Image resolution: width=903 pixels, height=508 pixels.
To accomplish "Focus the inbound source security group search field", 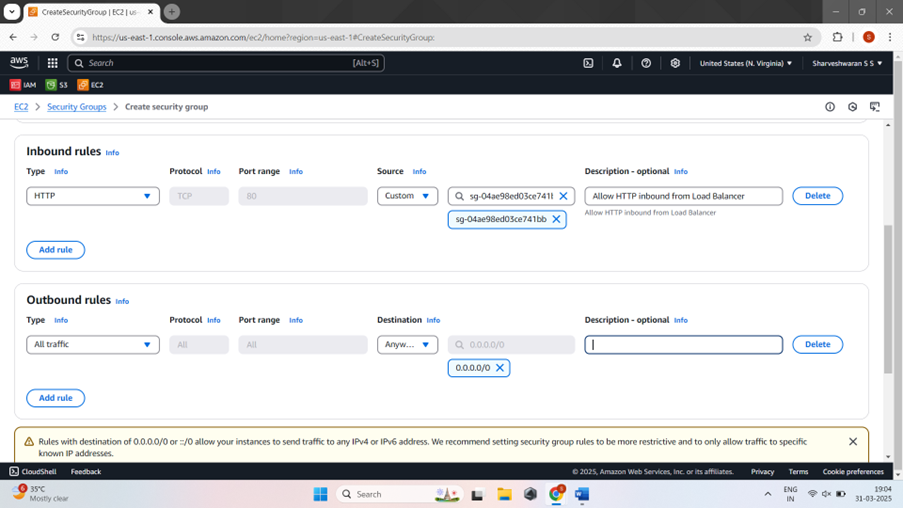I will tap(510, 196).
